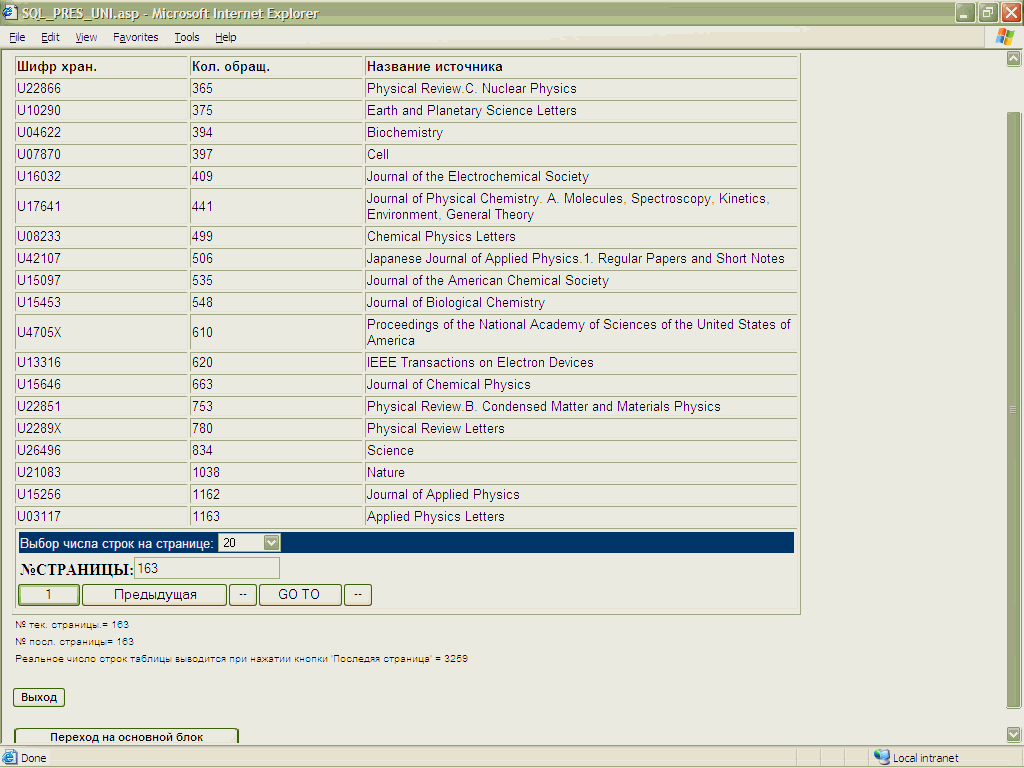Open the Help menu
This screenshot has height=768, width=1024.
coord(225,37)
